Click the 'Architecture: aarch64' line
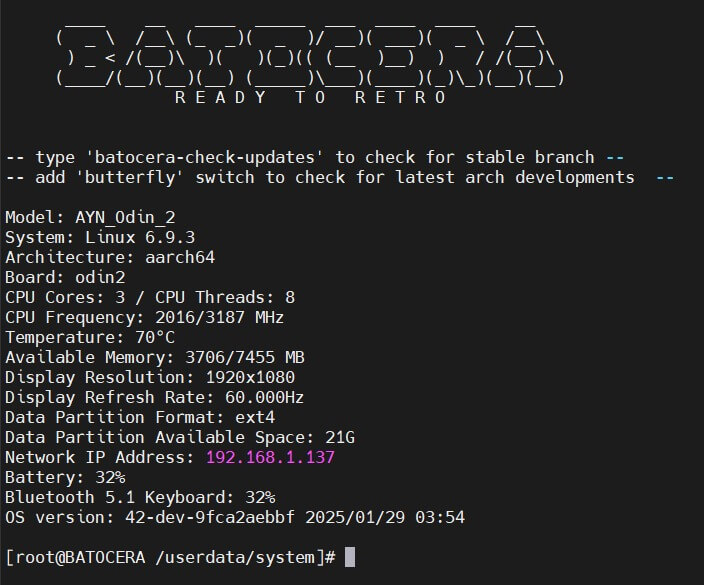 [110, 258]
